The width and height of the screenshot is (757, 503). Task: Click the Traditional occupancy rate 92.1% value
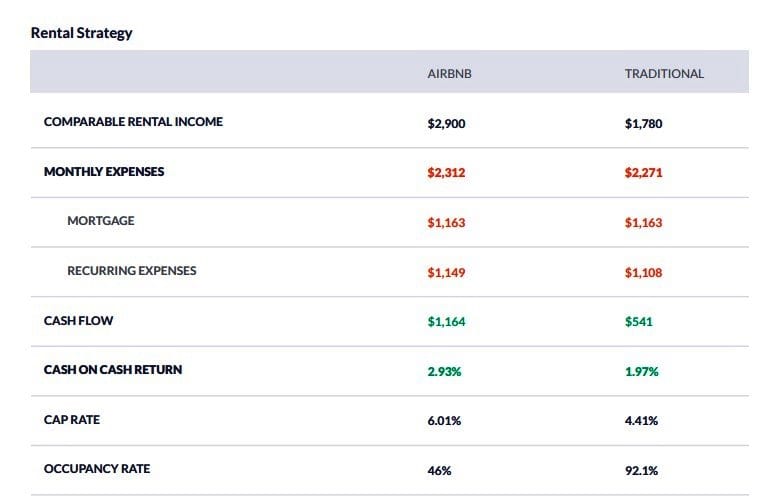click(x=641, y=470)
